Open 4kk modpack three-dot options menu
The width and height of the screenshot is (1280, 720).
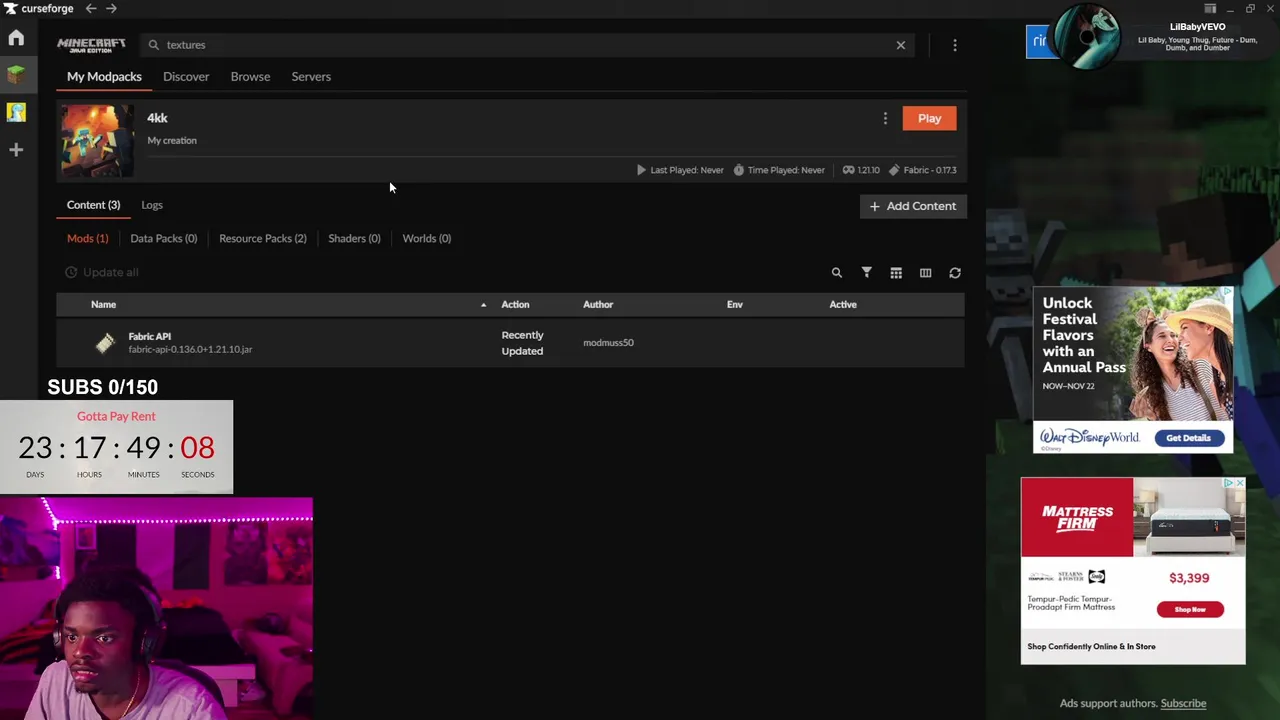885,118
